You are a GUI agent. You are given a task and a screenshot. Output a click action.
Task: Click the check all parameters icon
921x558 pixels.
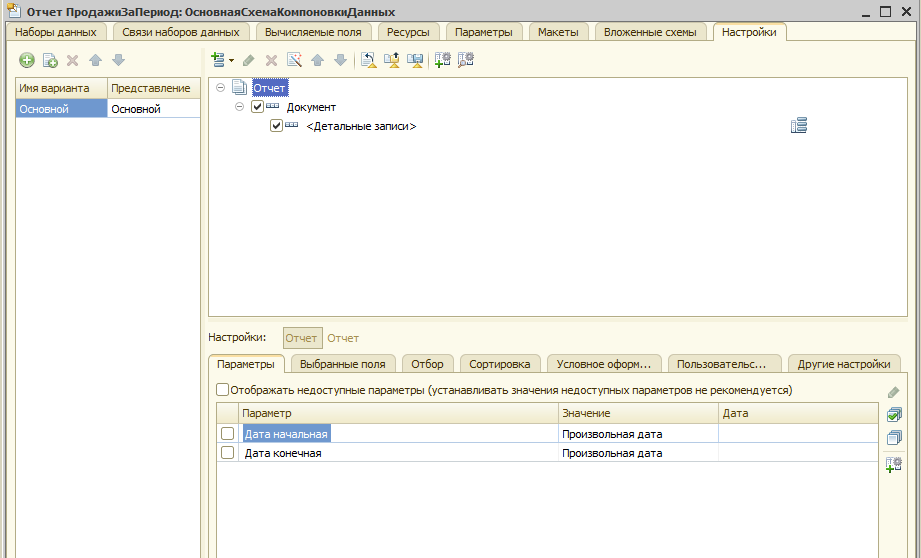[894, 414]
